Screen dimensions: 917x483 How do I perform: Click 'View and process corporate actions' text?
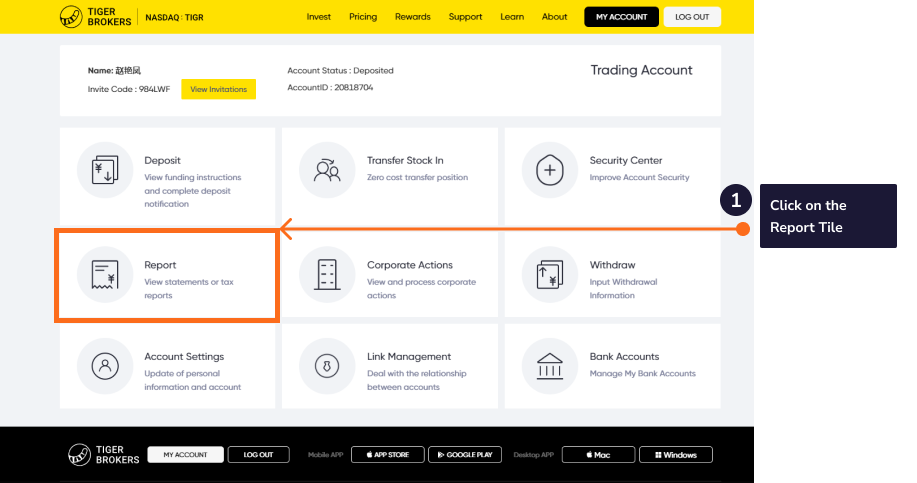click(x=422, y=289)
